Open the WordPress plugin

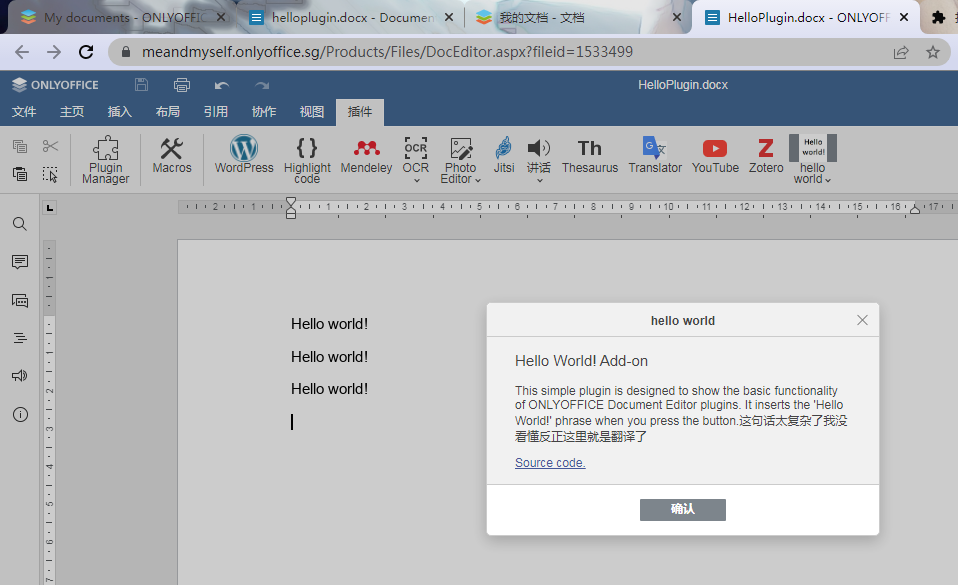click(x=244, y=154)
